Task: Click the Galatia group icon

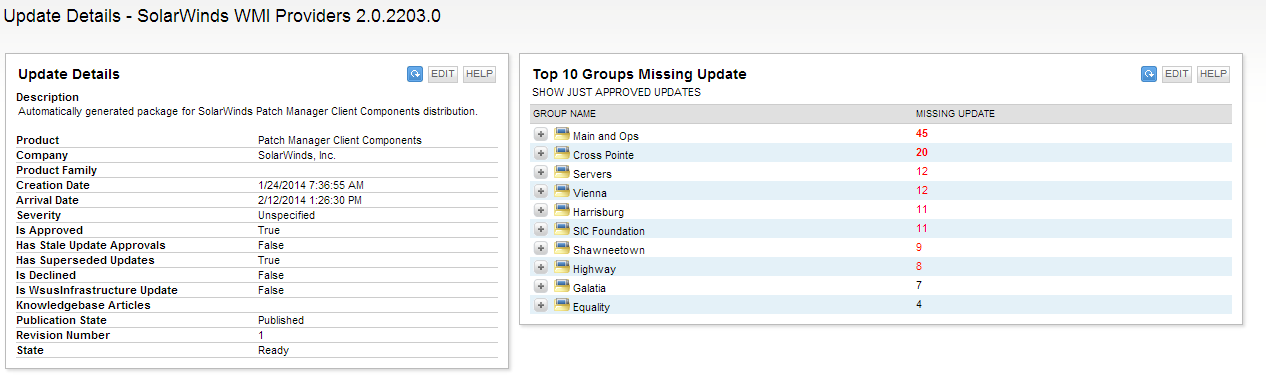Action: pyautogui.click(x=561, y=287)
